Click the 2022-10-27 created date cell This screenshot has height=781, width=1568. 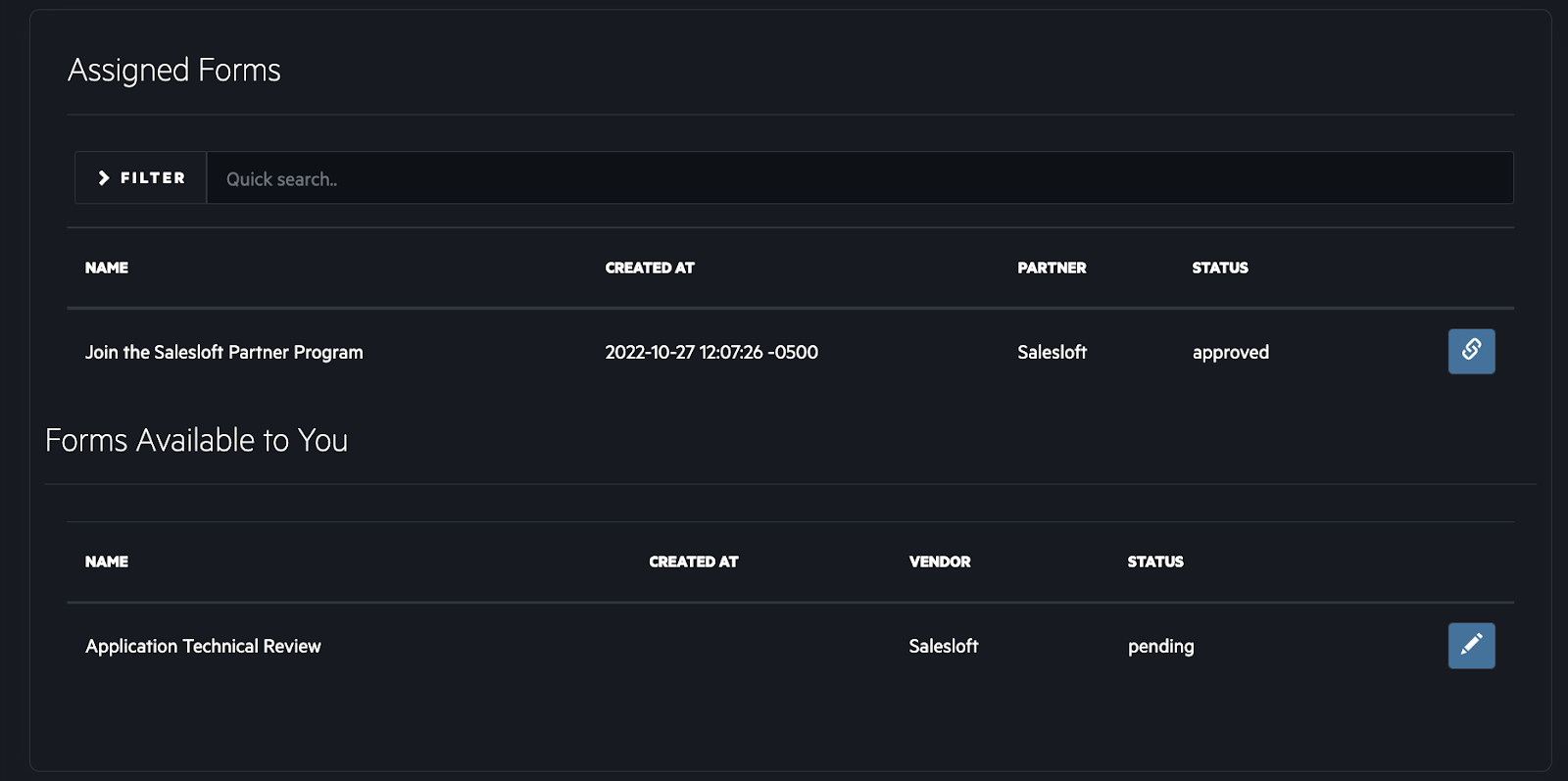point(710,352)
